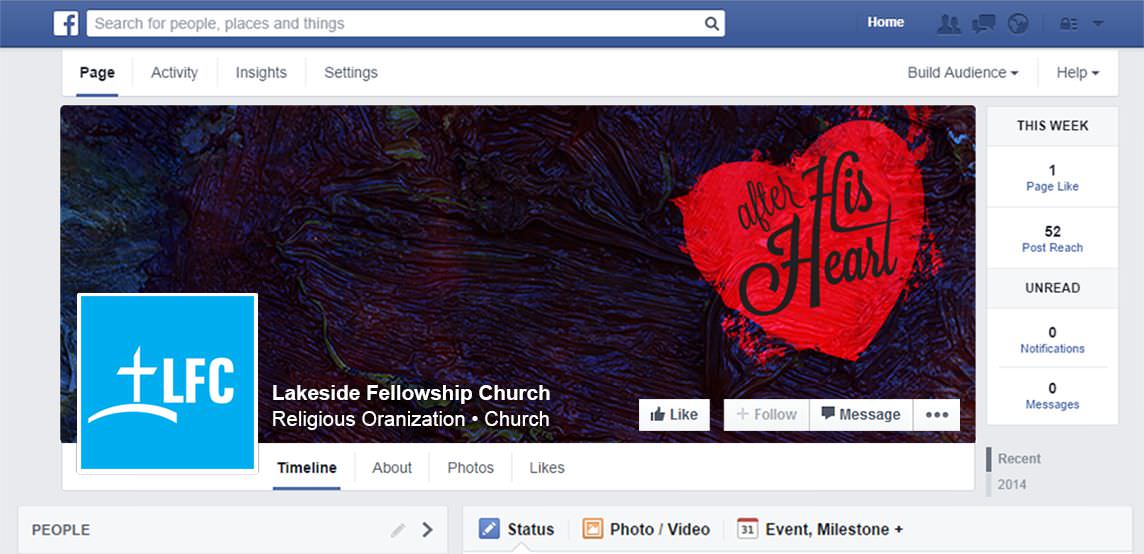Open the About tab
Viewport: 1144px width, 554px height.
point(392,468)
